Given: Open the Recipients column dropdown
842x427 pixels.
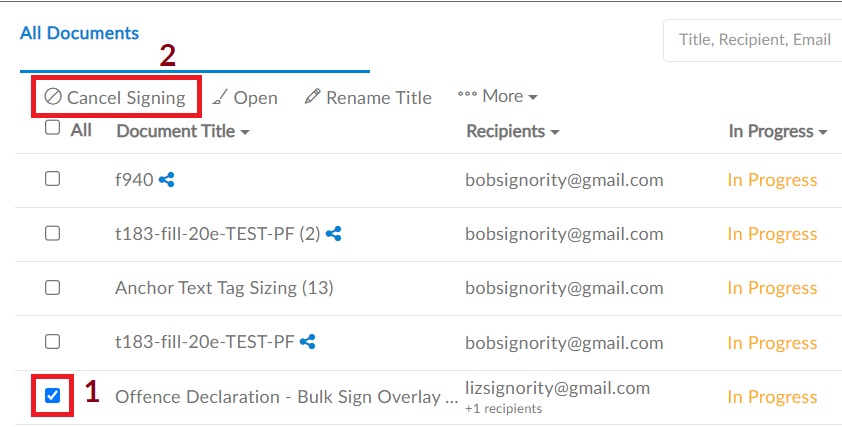Looking at the screenshot, I should pyautogui.click(x=513, y=131).
